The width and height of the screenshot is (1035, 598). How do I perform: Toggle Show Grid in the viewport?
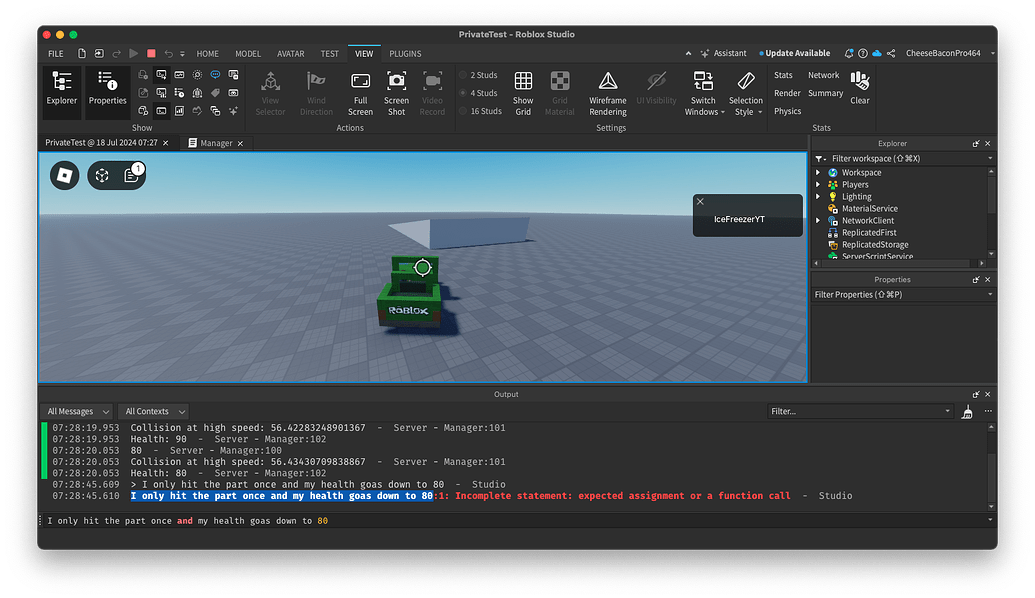(x=523, y=91)
